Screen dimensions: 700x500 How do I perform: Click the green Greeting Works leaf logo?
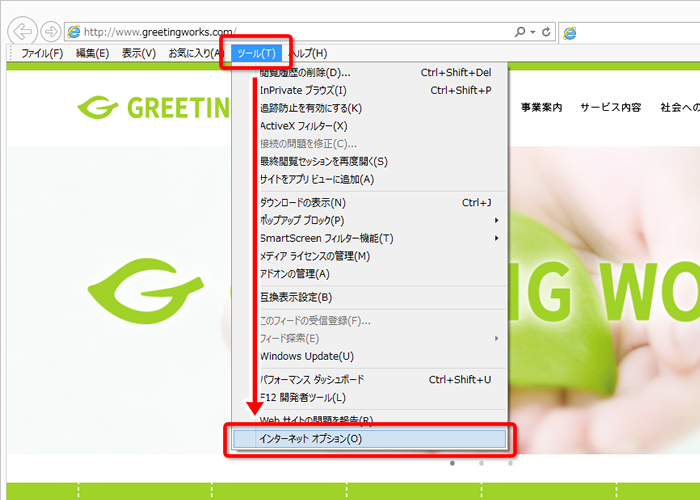[99, 107]
